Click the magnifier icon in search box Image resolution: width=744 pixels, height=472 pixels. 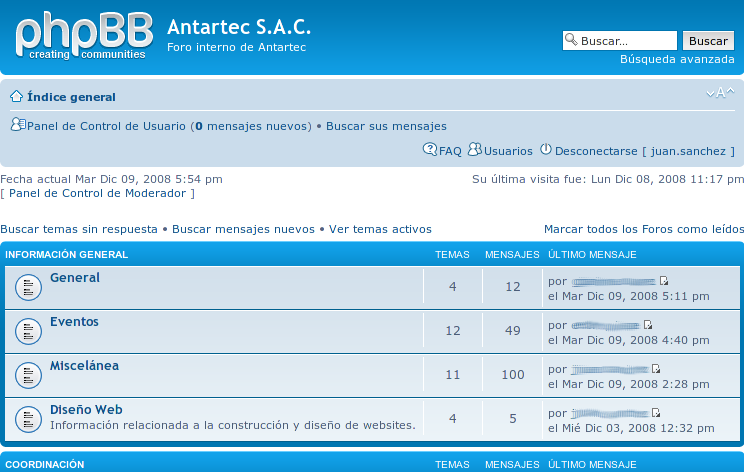pyautogui.click(x=571, y=39)
